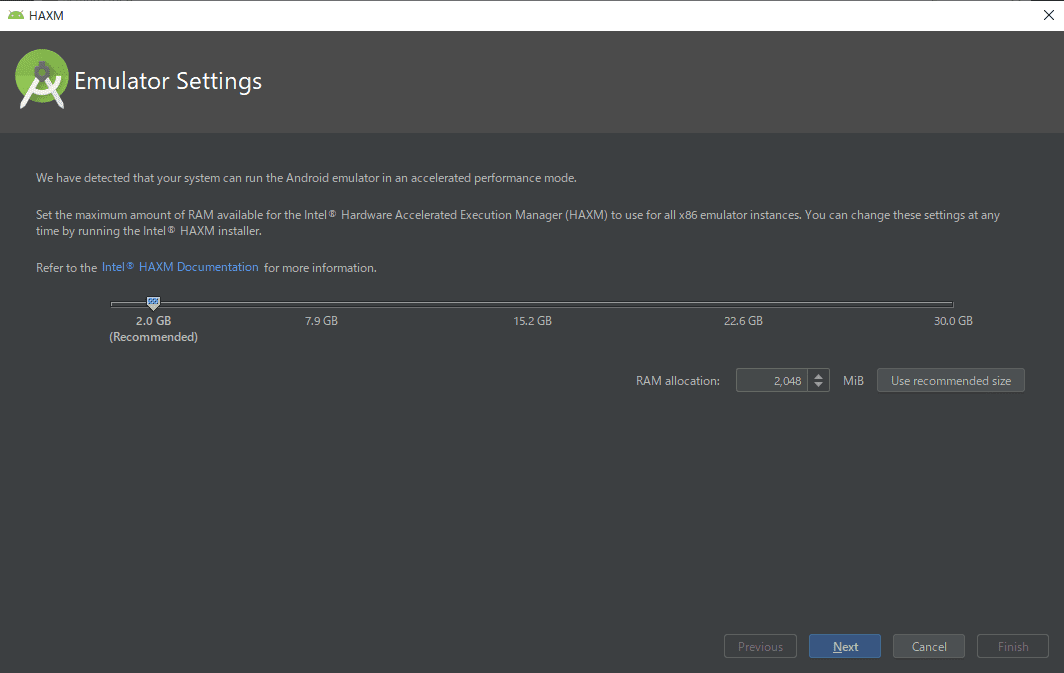Click the disabled Previous button
The image size is (1064, 673).
coord(760,647)
